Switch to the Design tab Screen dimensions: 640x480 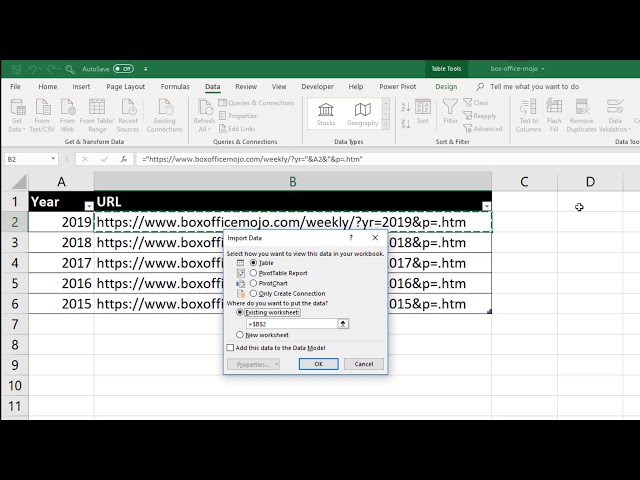[446, 87]
